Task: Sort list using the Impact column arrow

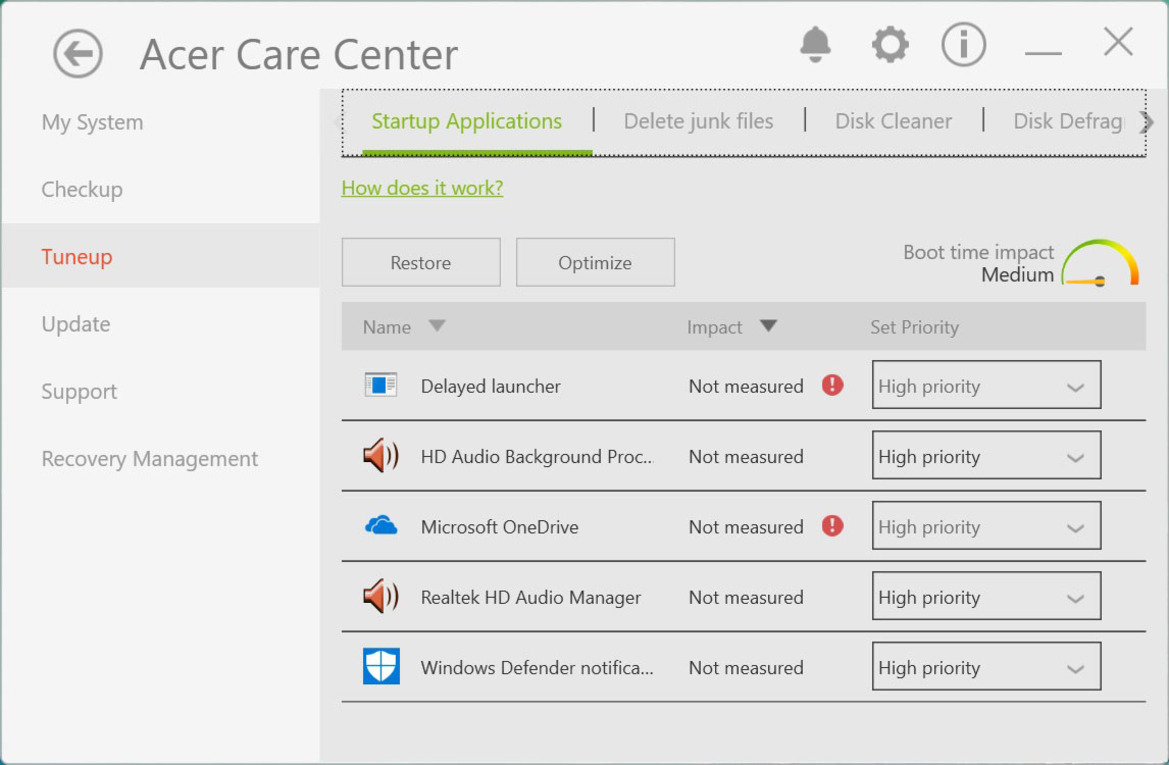Action: [x=769, y=326]
